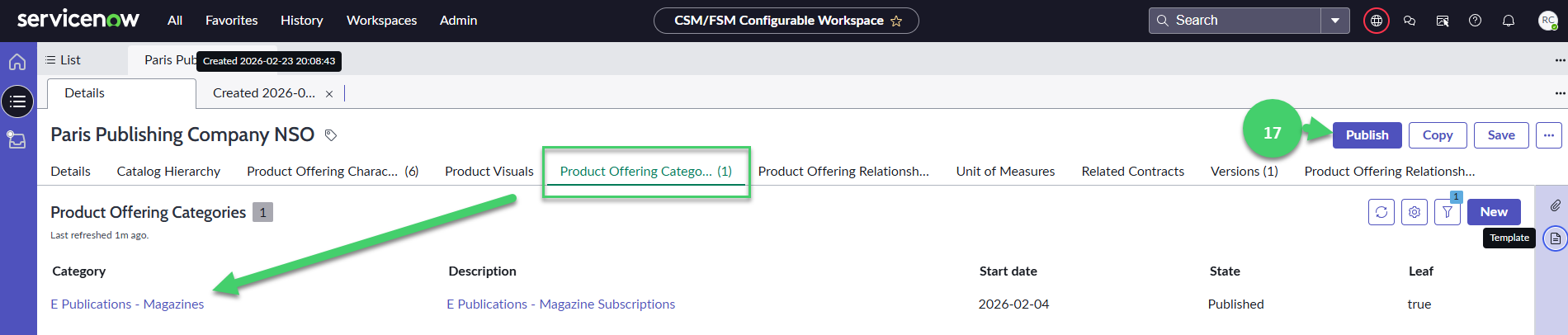Open the chat conversations icon
Screen dimensions: 1568x335
pos(1410,21)
